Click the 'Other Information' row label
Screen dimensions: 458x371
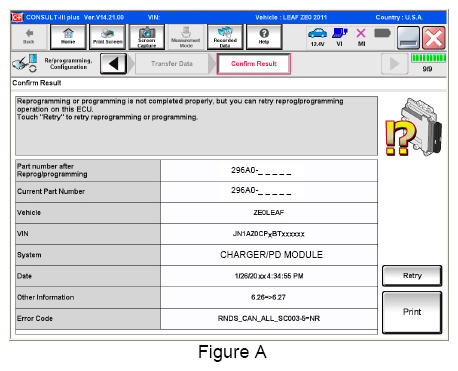click(46, 297)
